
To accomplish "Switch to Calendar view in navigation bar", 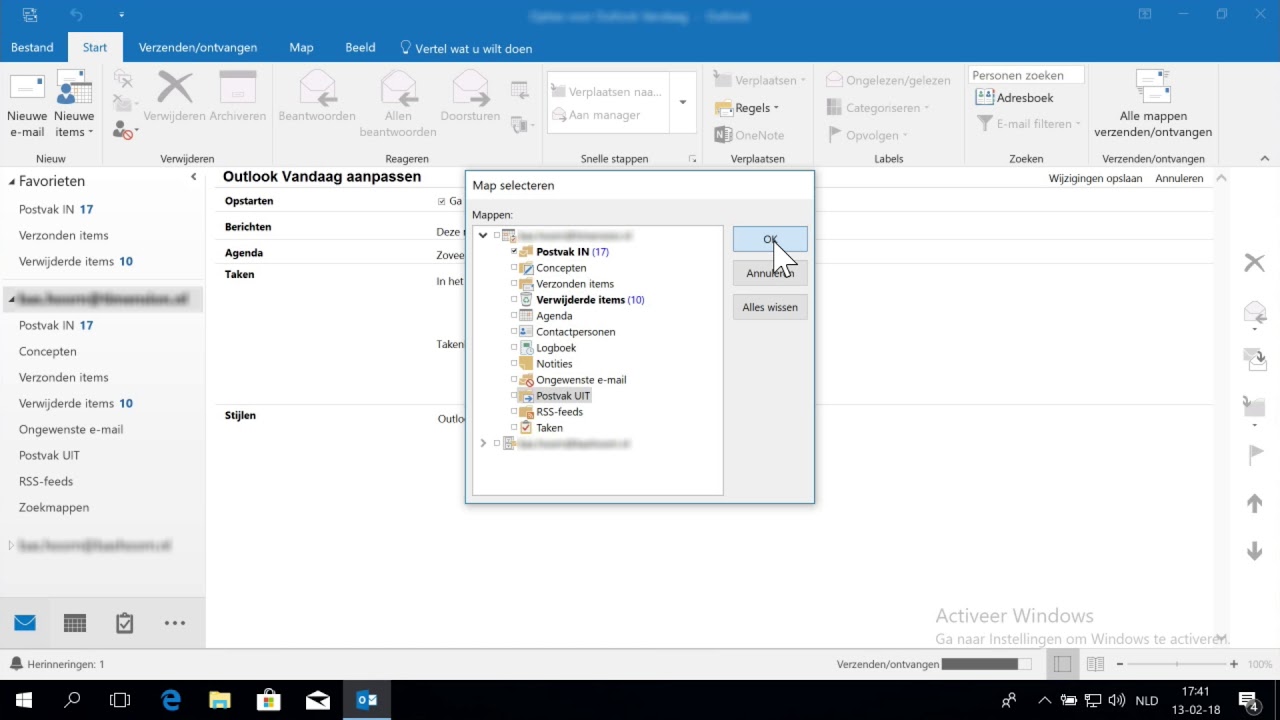I will pos(75,623).
